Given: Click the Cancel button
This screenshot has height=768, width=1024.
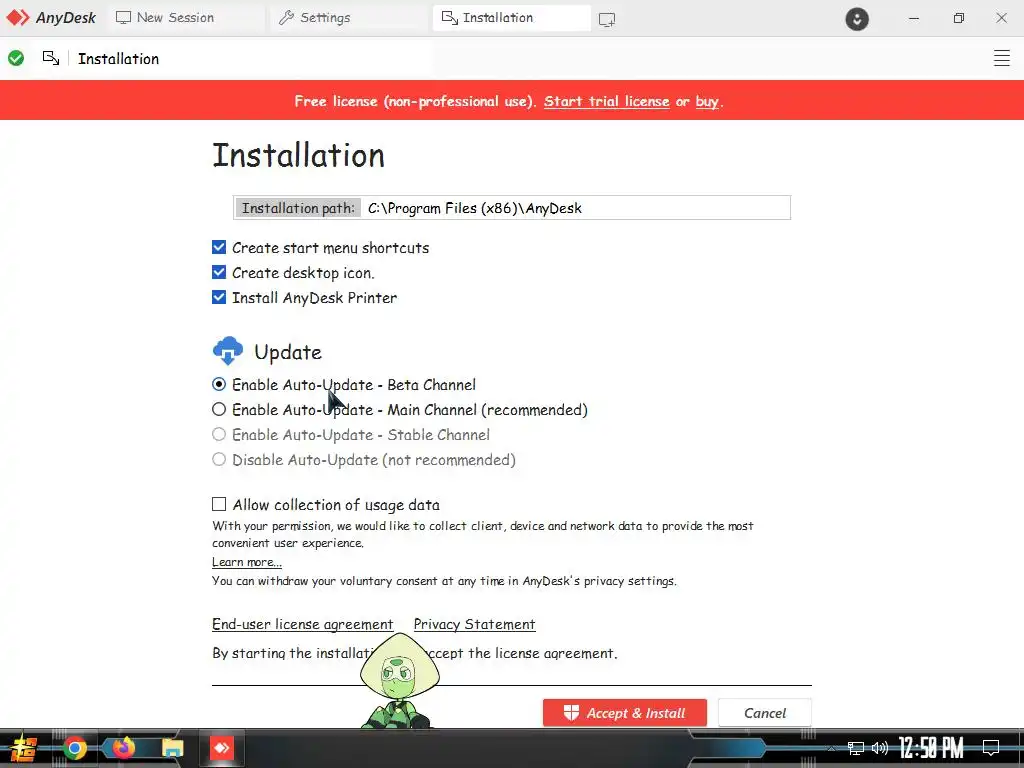Looking at the screenshot, I should click(x=765, y=712).
